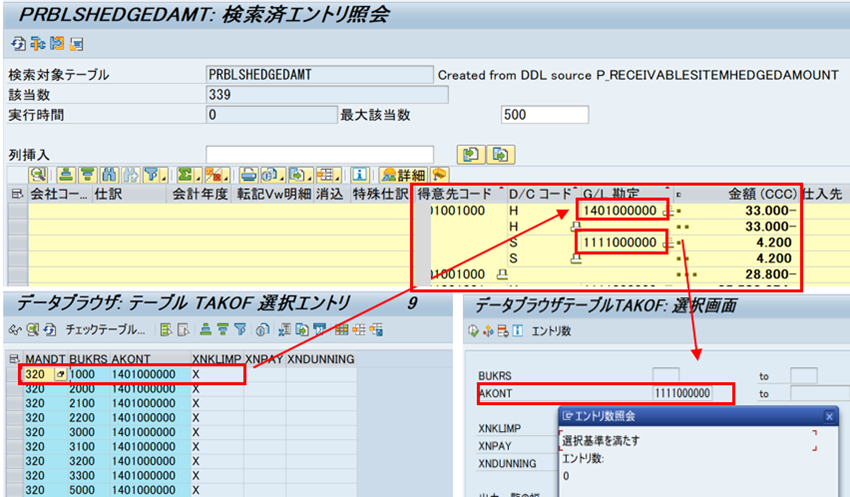The width and height of the screenshot is (850, 497).
Task: Click the colorful grid icon in the TAKOF entries toolbar
Action: (x=342, y=330)
